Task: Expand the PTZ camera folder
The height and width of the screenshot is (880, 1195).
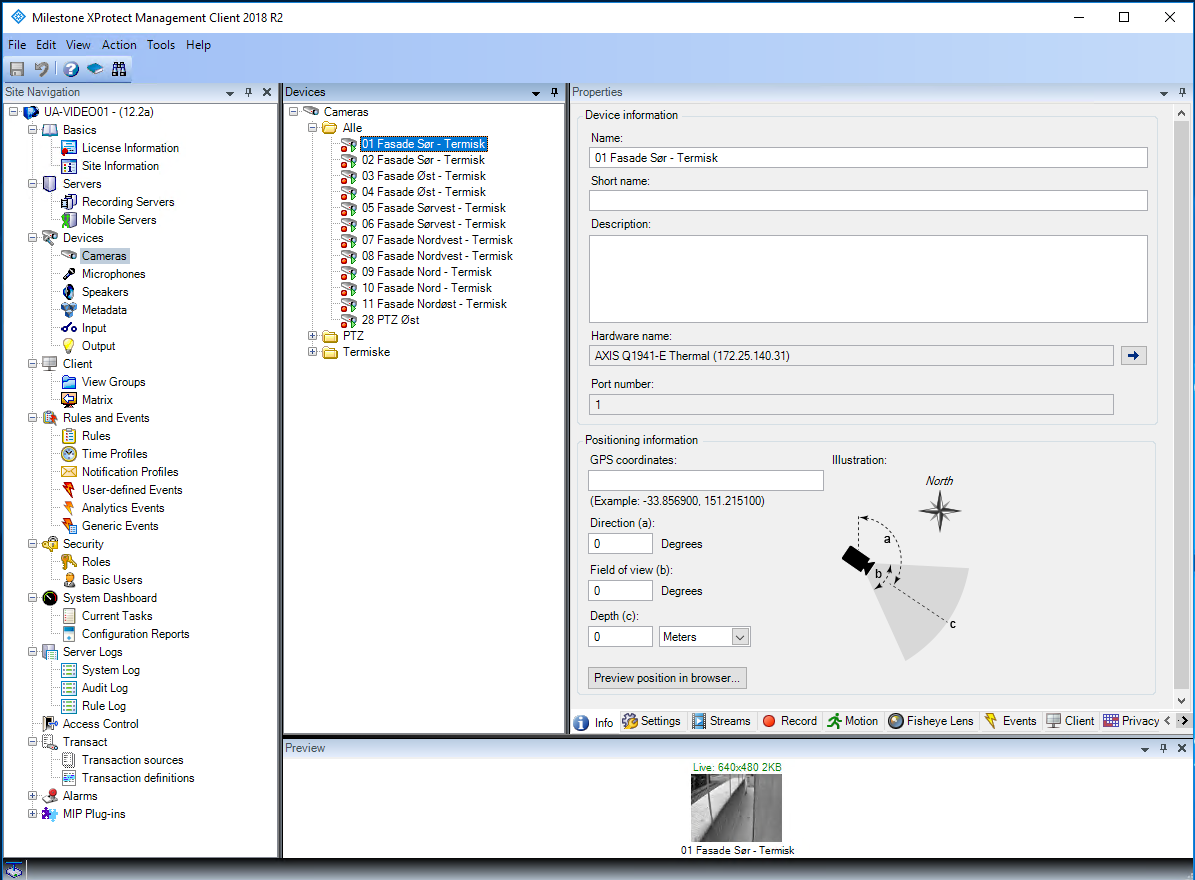Action: [x=312, y=336]
